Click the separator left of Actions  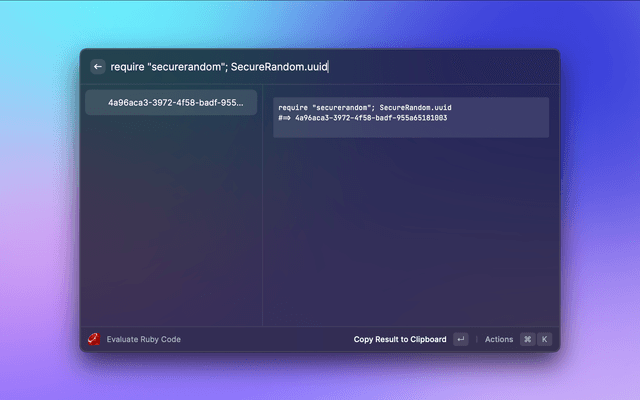(x=476, y=339)
